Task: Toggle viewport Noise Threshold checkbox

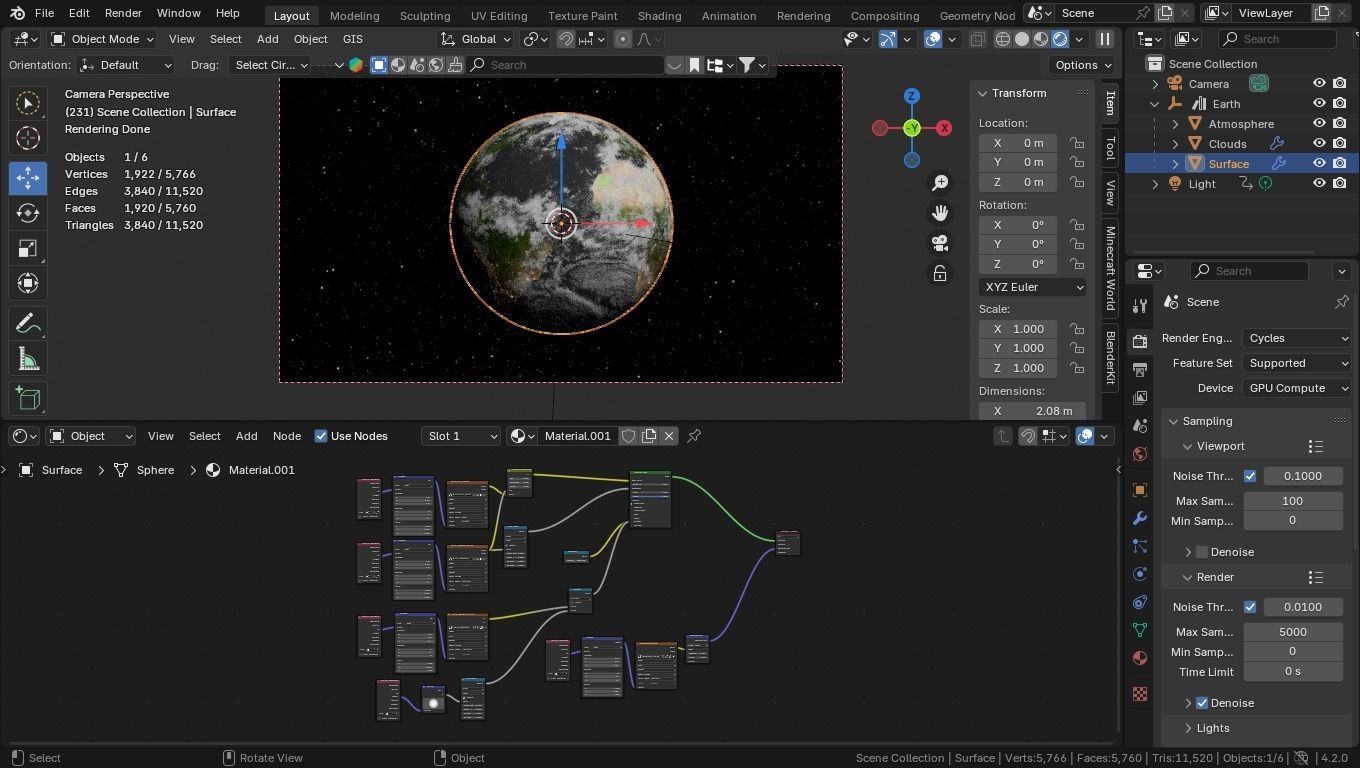Action: (1250, 476)
